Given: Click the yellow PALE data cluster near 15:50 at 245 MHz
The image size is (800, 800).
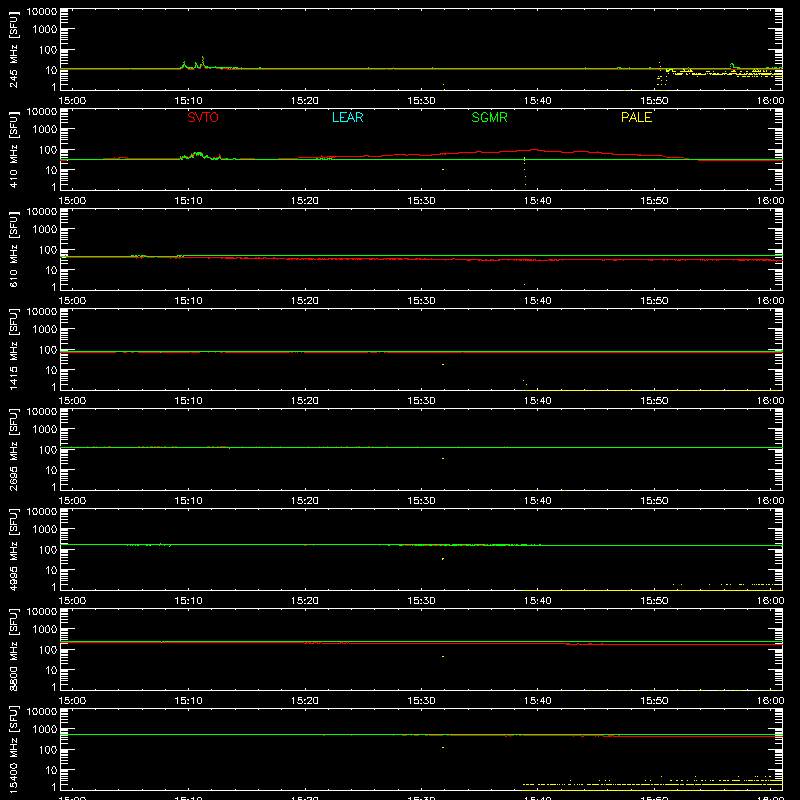Looking at the screenshot, I should point(662,77).
